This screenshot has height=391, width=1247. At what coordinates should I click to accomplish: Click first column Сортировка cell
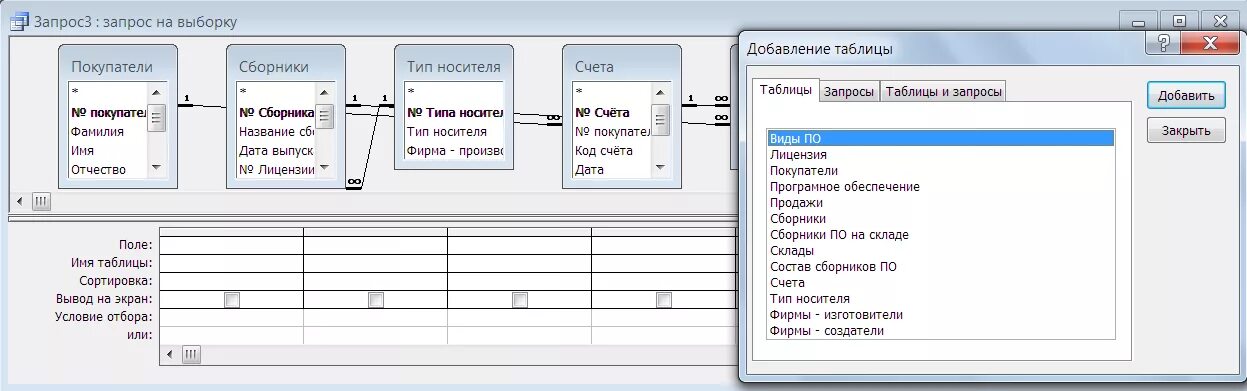click(x=231, y=281)
